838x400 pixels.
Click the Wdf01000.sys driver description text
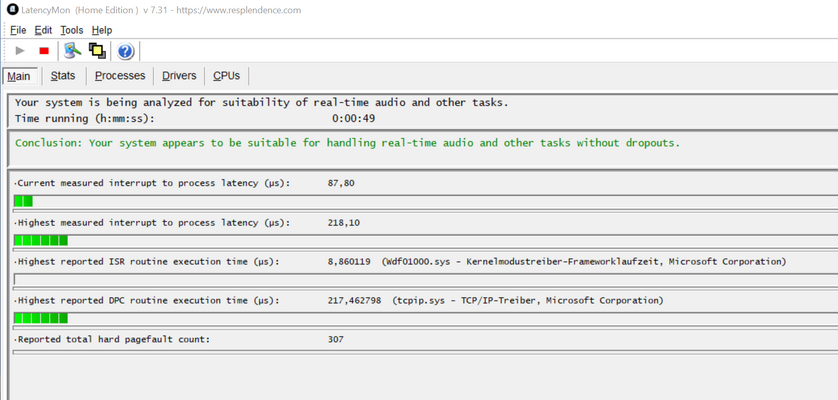click(584, 261)
